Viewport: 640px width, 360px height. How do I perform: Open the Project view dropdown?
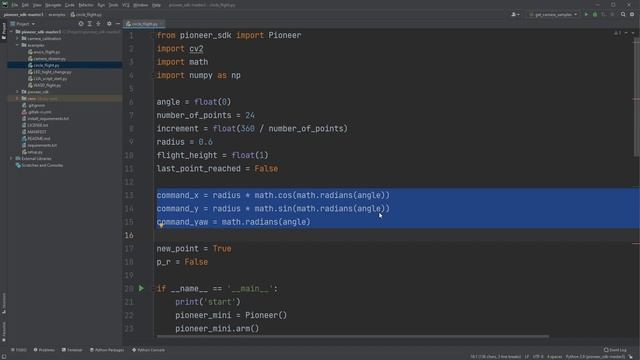[23, 24]
